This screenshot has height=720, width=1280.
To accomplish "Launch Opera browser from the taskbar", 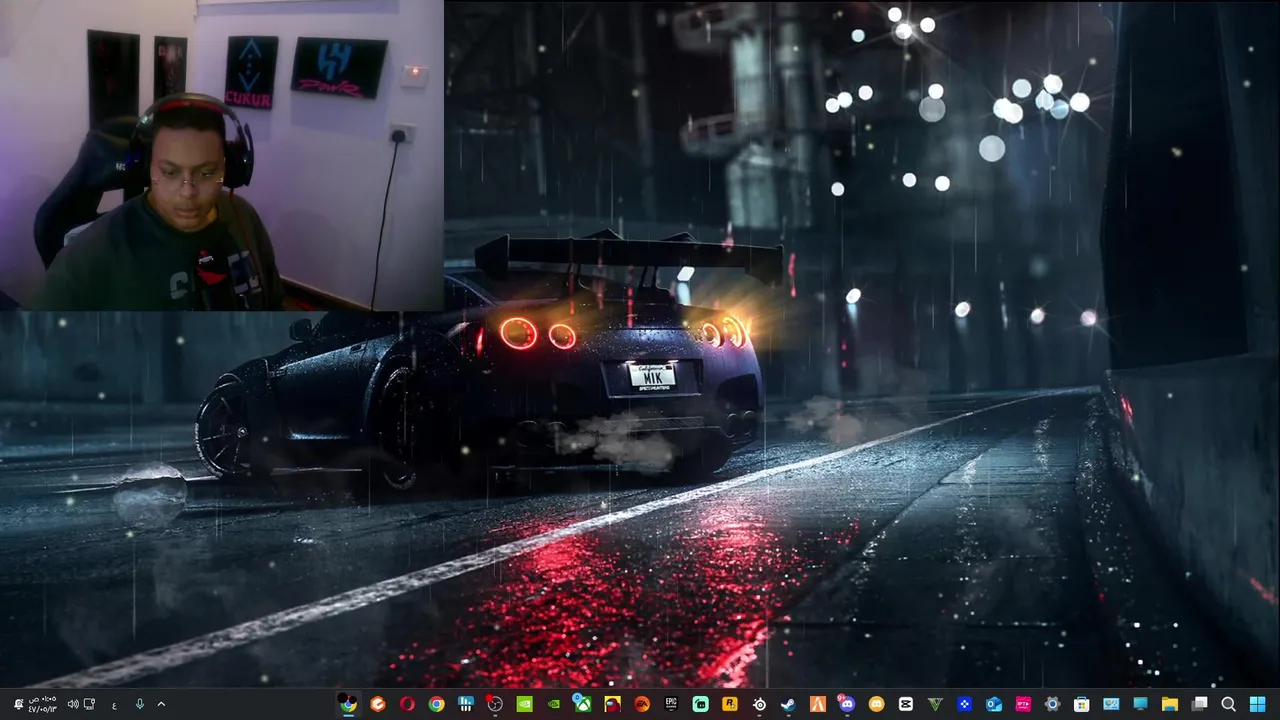I will [x=407, y=704].
